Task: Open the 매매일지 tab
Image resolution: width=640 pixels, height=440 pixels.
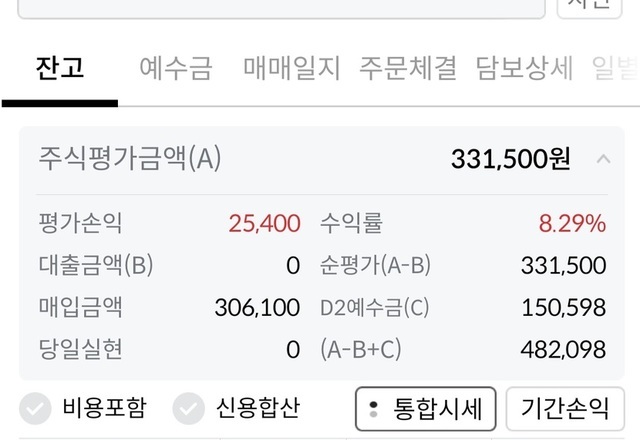Action: (292, 68)
